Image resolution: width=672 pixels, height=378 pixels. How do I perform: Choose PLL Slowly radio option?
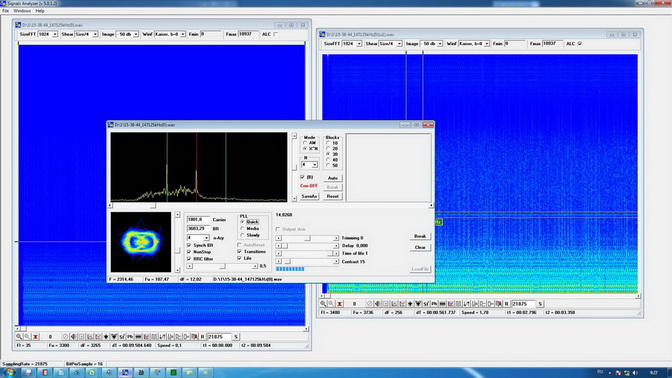(x=243, y=235)
